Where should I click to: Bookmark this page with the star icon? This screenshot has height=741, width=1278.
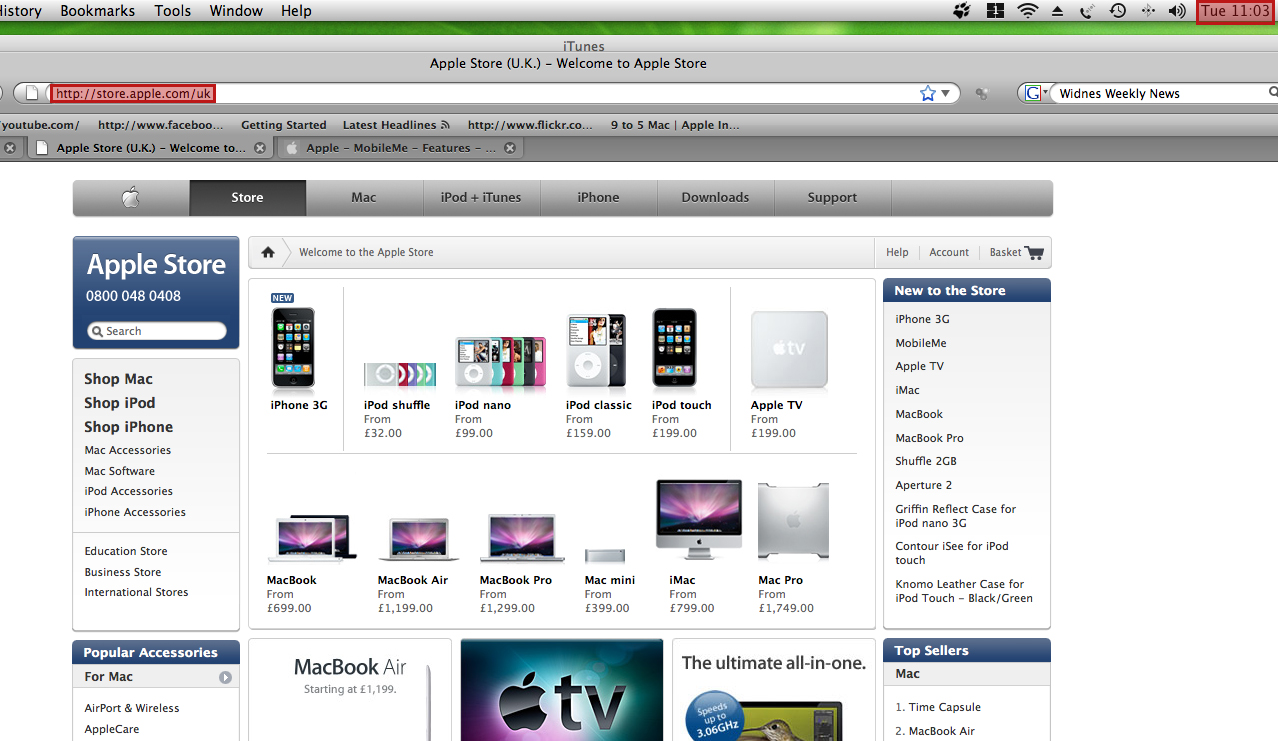coord(927,93)
